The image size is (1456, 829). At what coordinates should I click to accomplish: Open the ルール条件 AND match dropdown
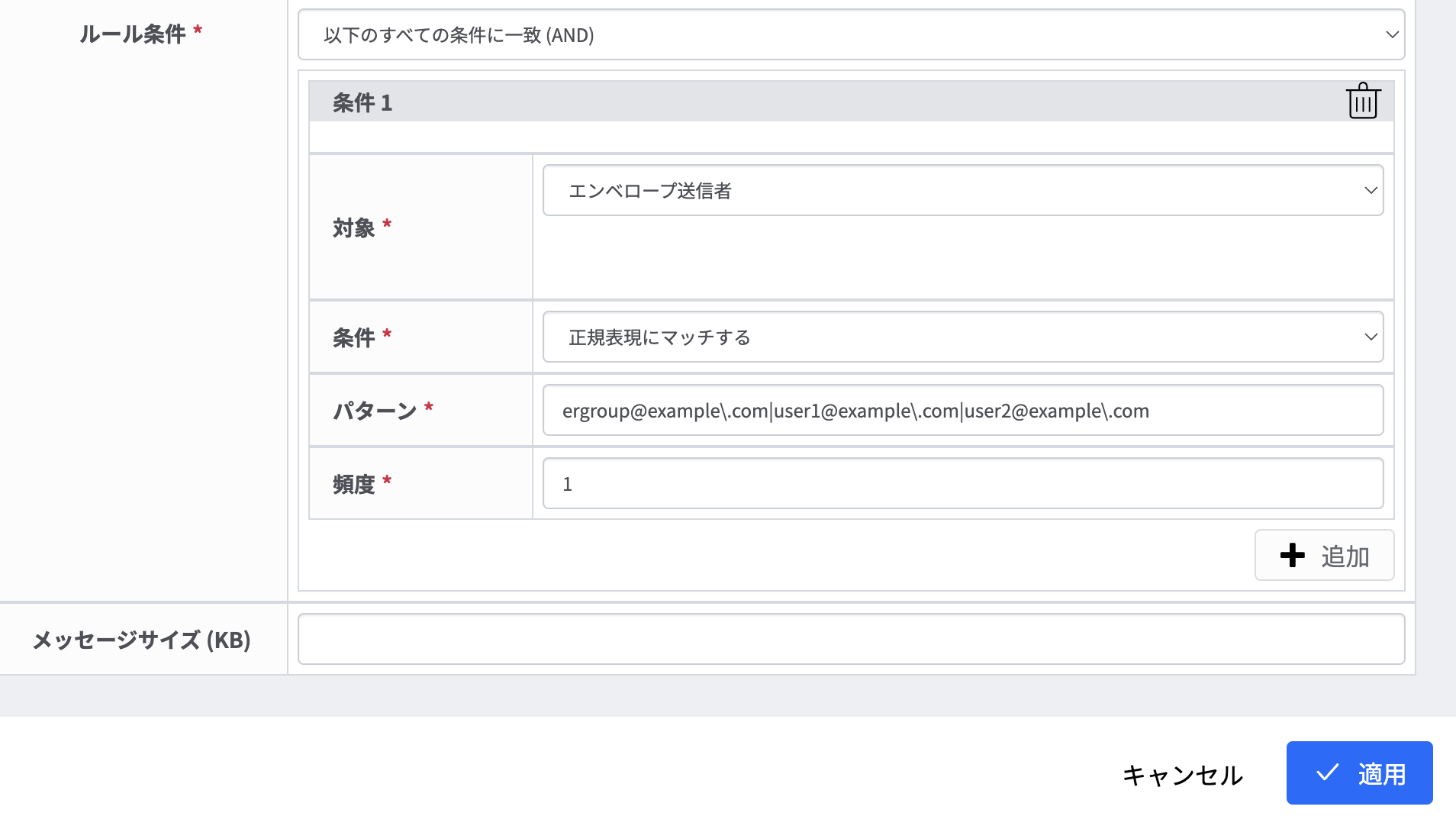(x=851, y=34)
